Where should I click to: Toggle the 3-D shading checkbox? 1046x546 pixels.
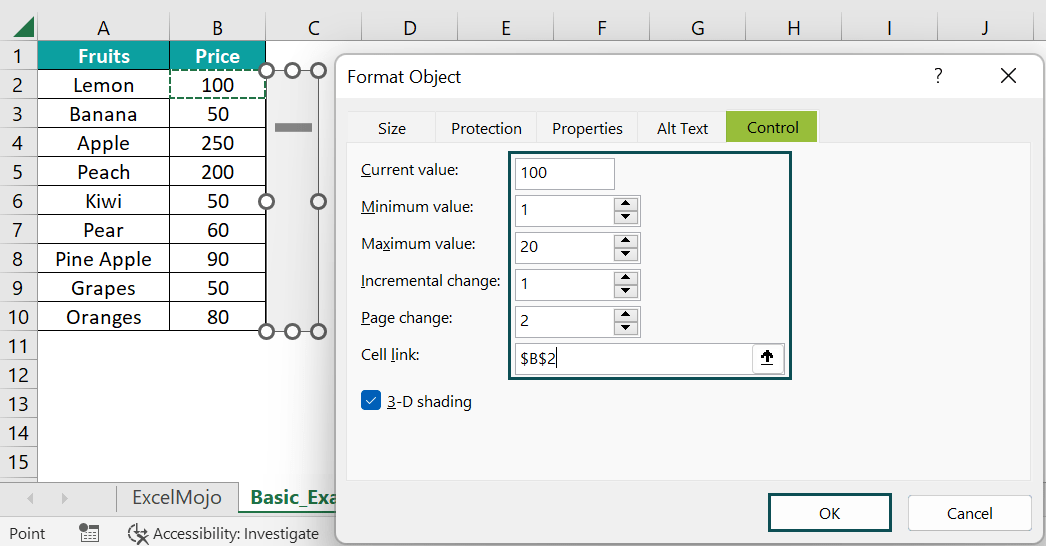371,400
